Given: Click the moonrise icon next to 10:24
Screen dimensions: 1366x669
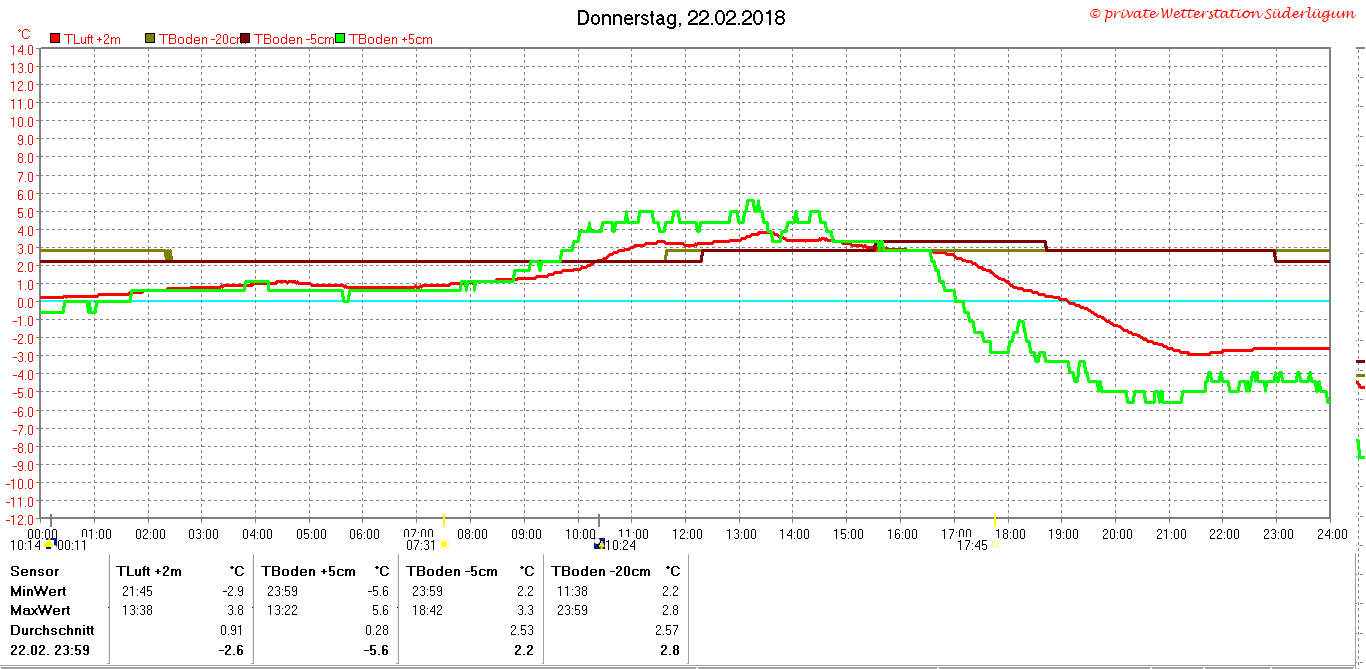Looking at the screenshot, I should tap(599, 545).
